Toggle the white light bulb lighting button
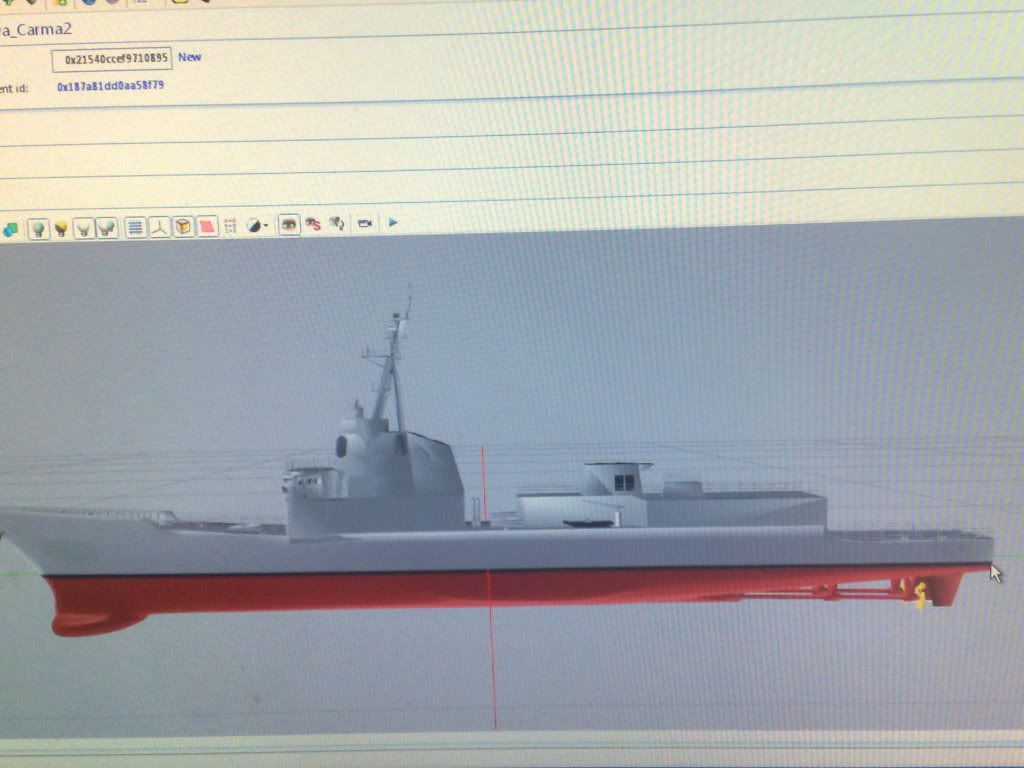This screenshot has width=1024, height=768. (83, 229)
